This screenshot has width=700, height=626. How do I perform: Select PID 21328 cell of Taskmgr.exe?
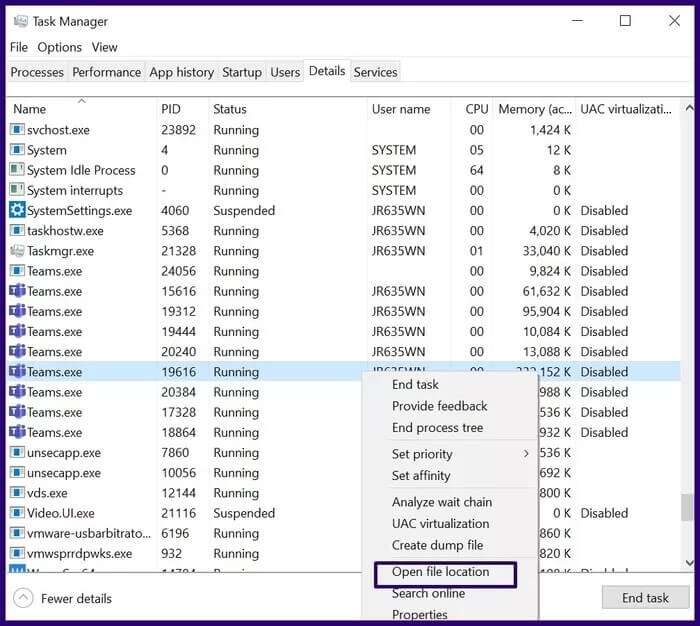click(178, 250)
